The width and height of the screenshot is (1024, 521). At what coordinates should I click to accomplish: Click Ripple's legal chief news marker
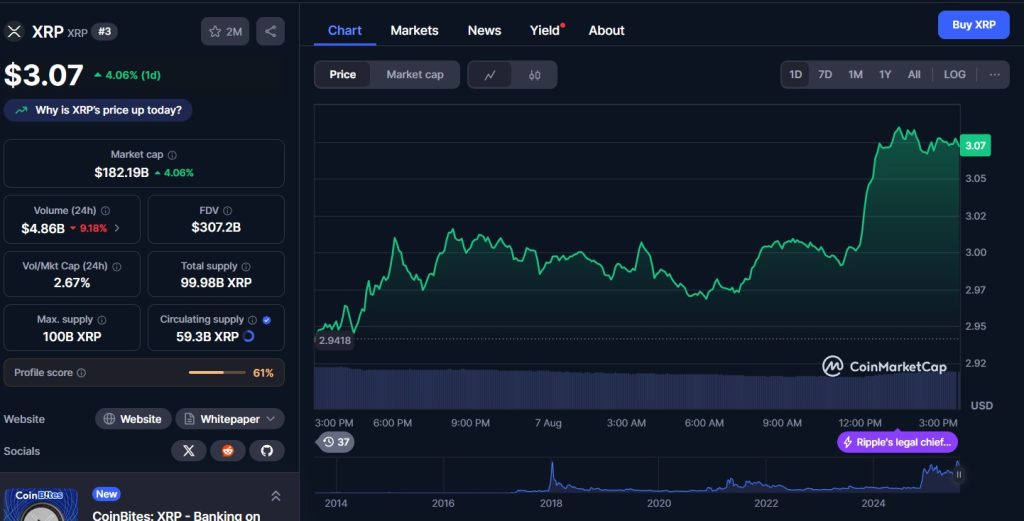[897, 442]
